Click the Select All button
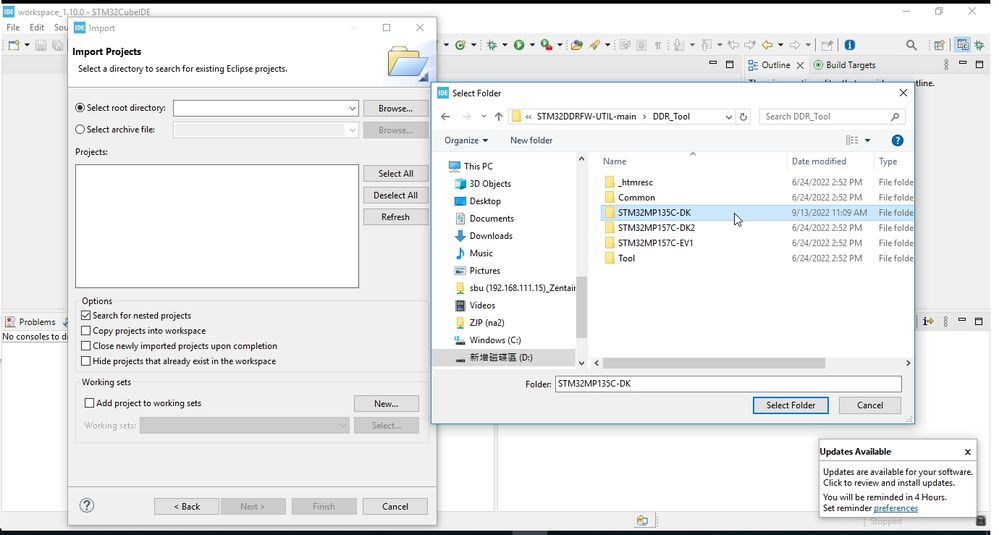 (x=395, y=173)
